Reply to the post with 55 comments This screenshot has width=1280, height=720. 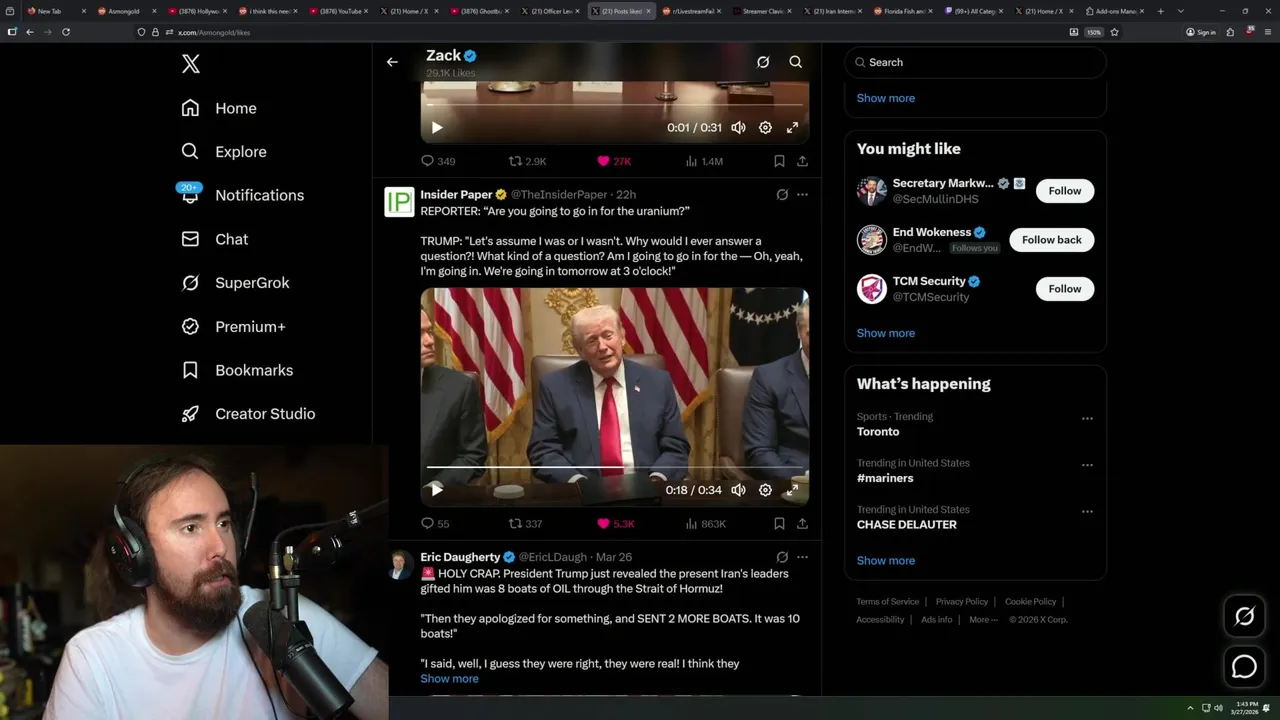tap(435, 523)
